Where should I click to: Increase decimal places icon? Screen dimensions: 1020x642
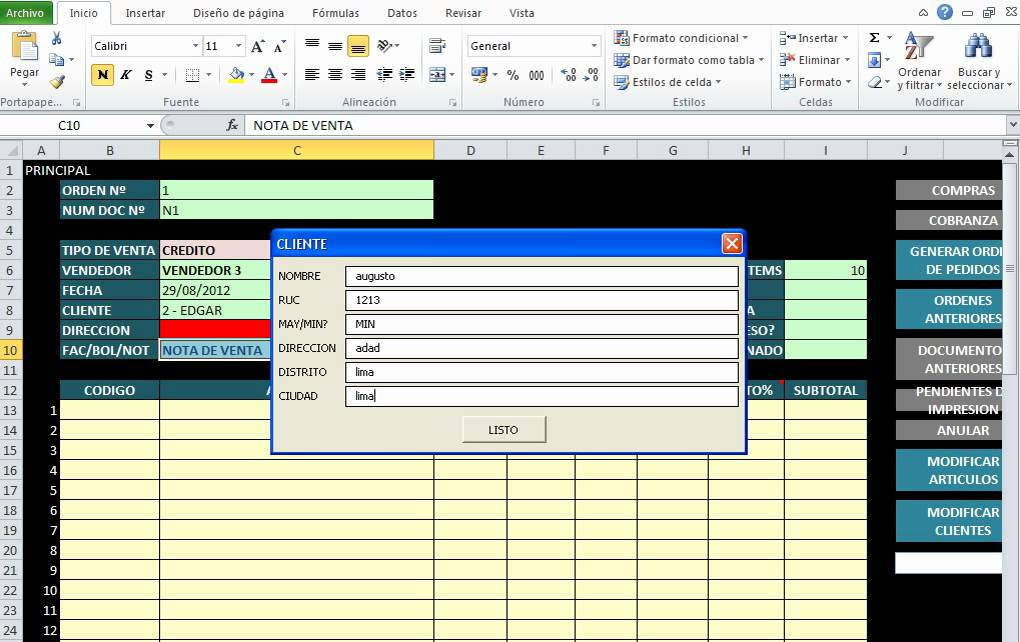click(x=569, y=75)
